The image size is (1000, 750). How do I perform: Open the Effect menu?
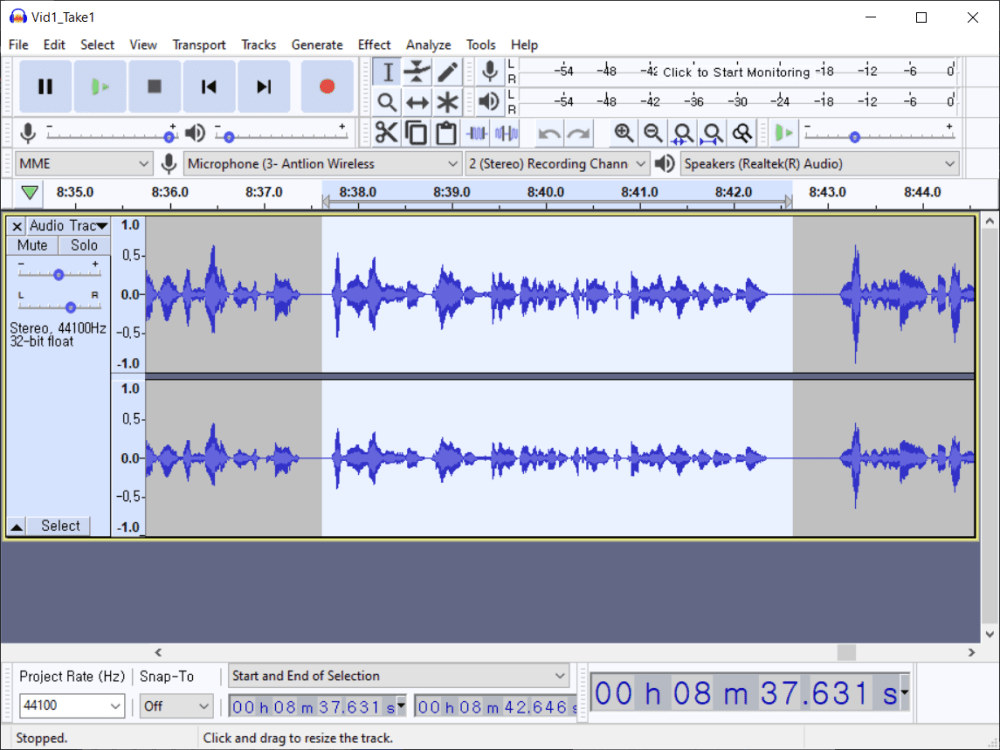pyautogui.click(x=374, y=45)
